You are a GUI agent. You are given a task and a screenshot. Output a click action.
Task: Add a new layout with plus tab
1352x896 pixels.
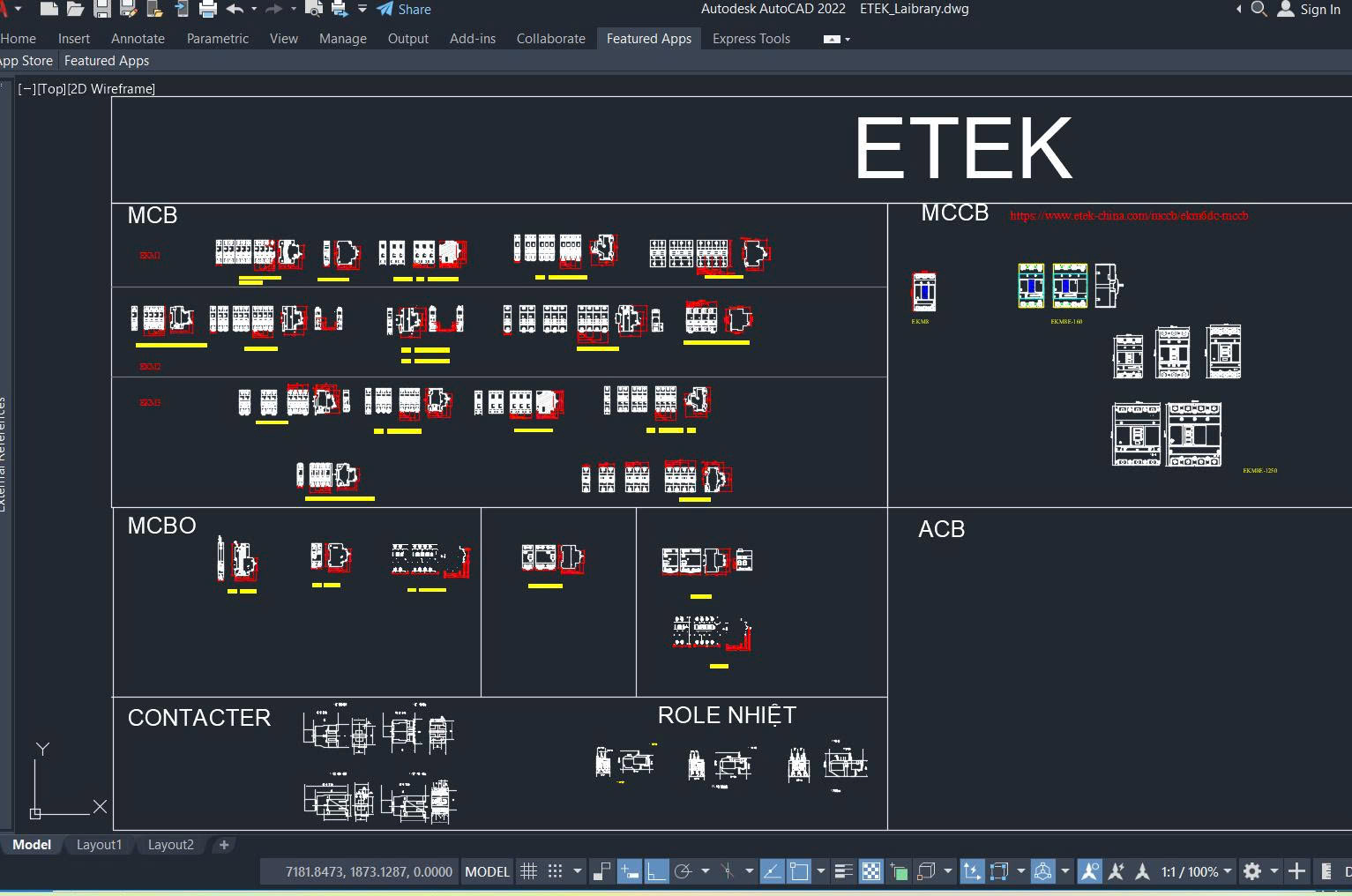[x=224, y=845]
